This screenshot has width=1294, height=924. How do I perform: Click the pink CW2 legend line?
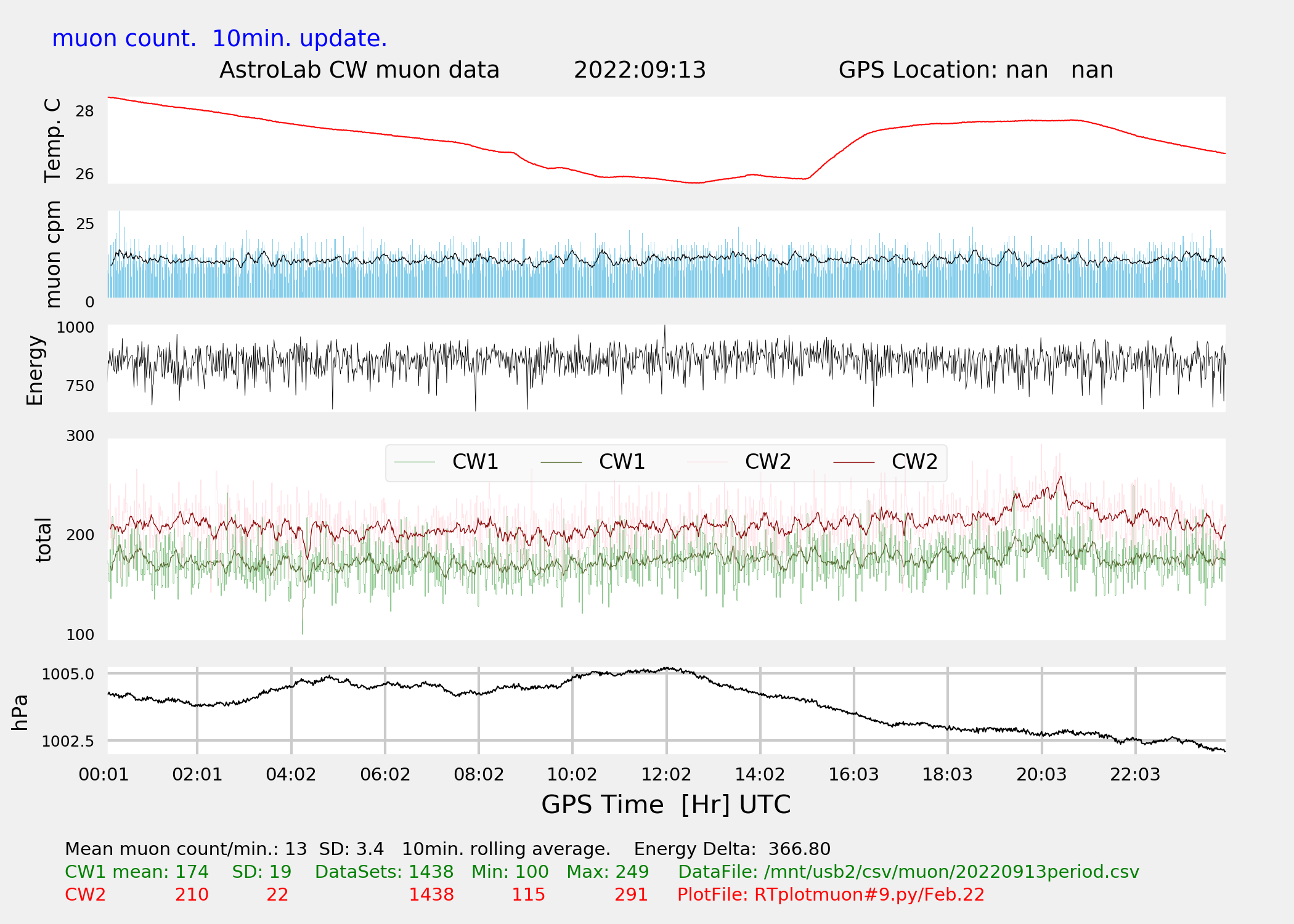click(707, 462)
